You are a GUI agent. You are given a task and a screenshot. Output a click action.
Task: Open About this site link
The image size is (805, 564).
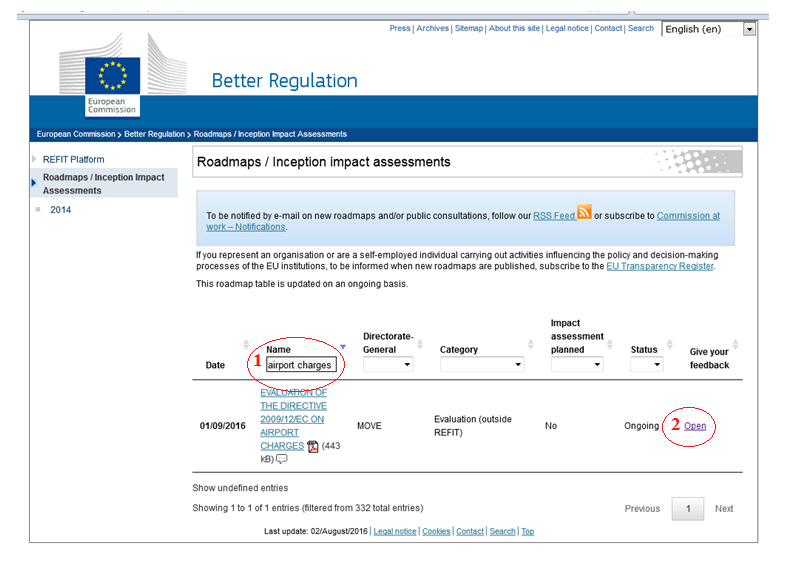(514, 28)
